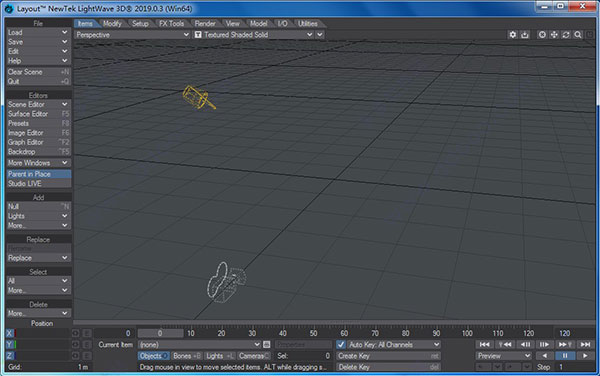Click the viewport maximize icon at far right
Screen dimensions: 600x376
click(x=590, y=35)
